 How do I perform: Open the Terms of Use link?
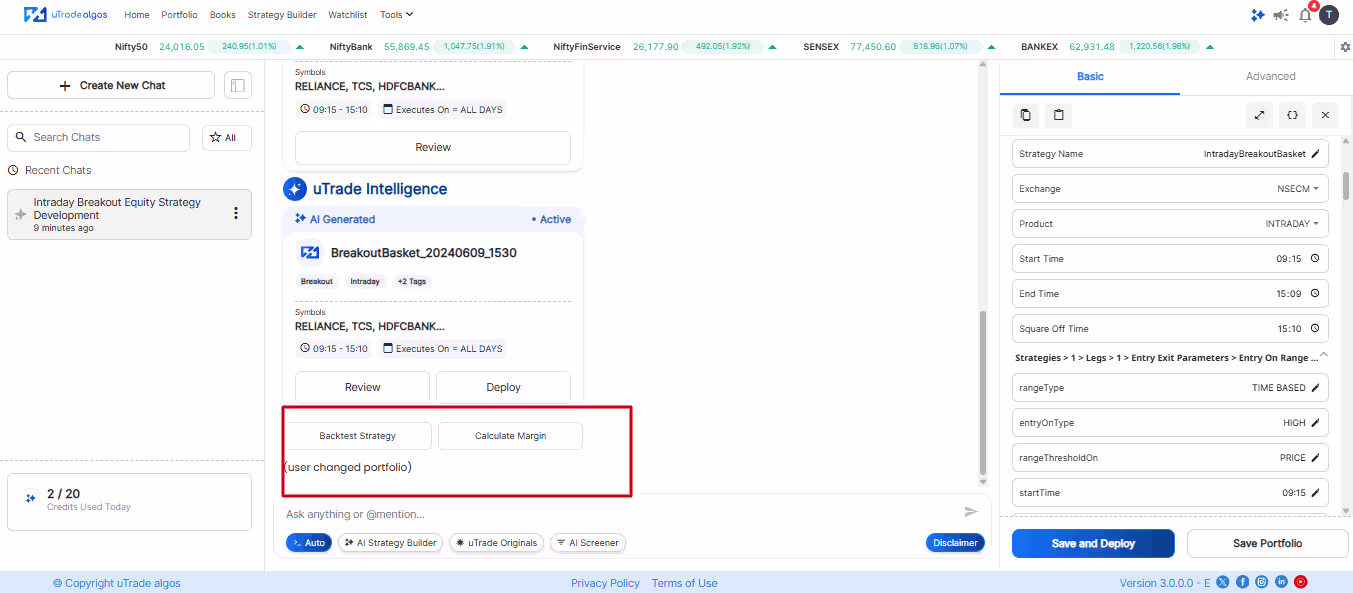pos(684,583)
